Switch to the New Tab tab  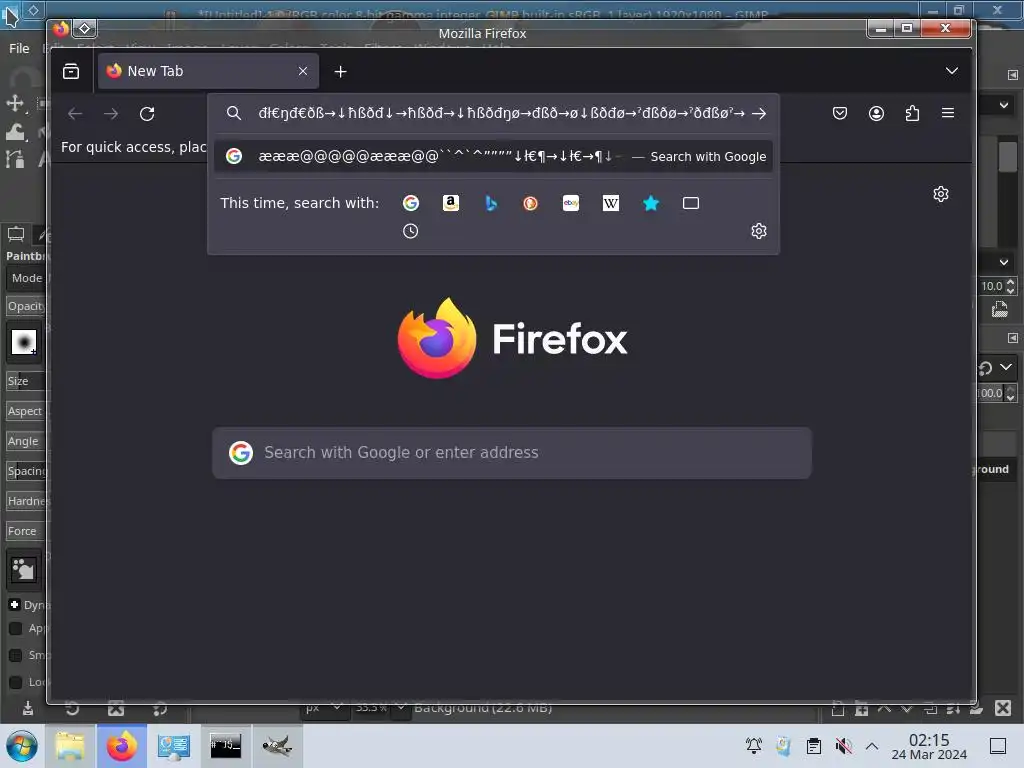coord(208,71)
